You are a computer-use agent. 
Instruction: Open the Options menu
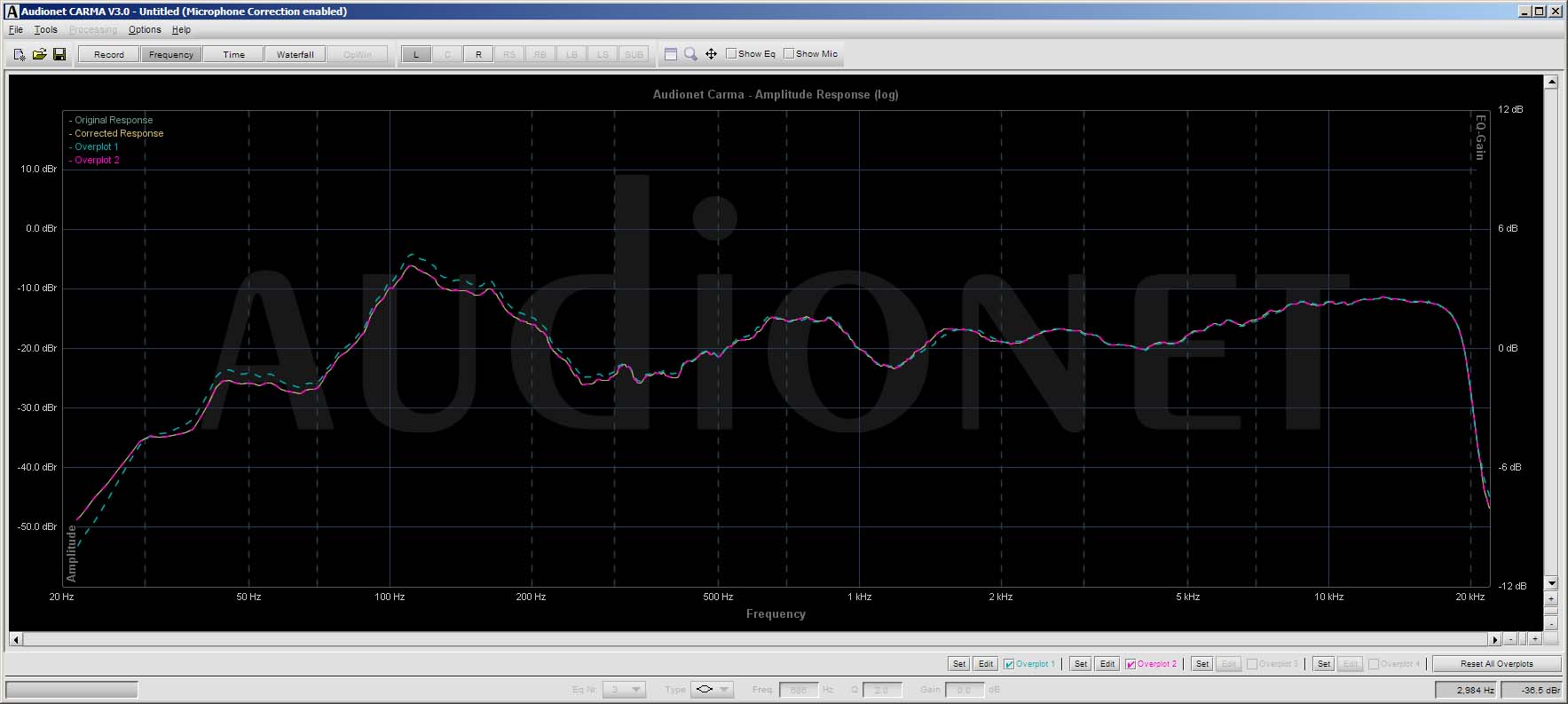pos(145,29)
